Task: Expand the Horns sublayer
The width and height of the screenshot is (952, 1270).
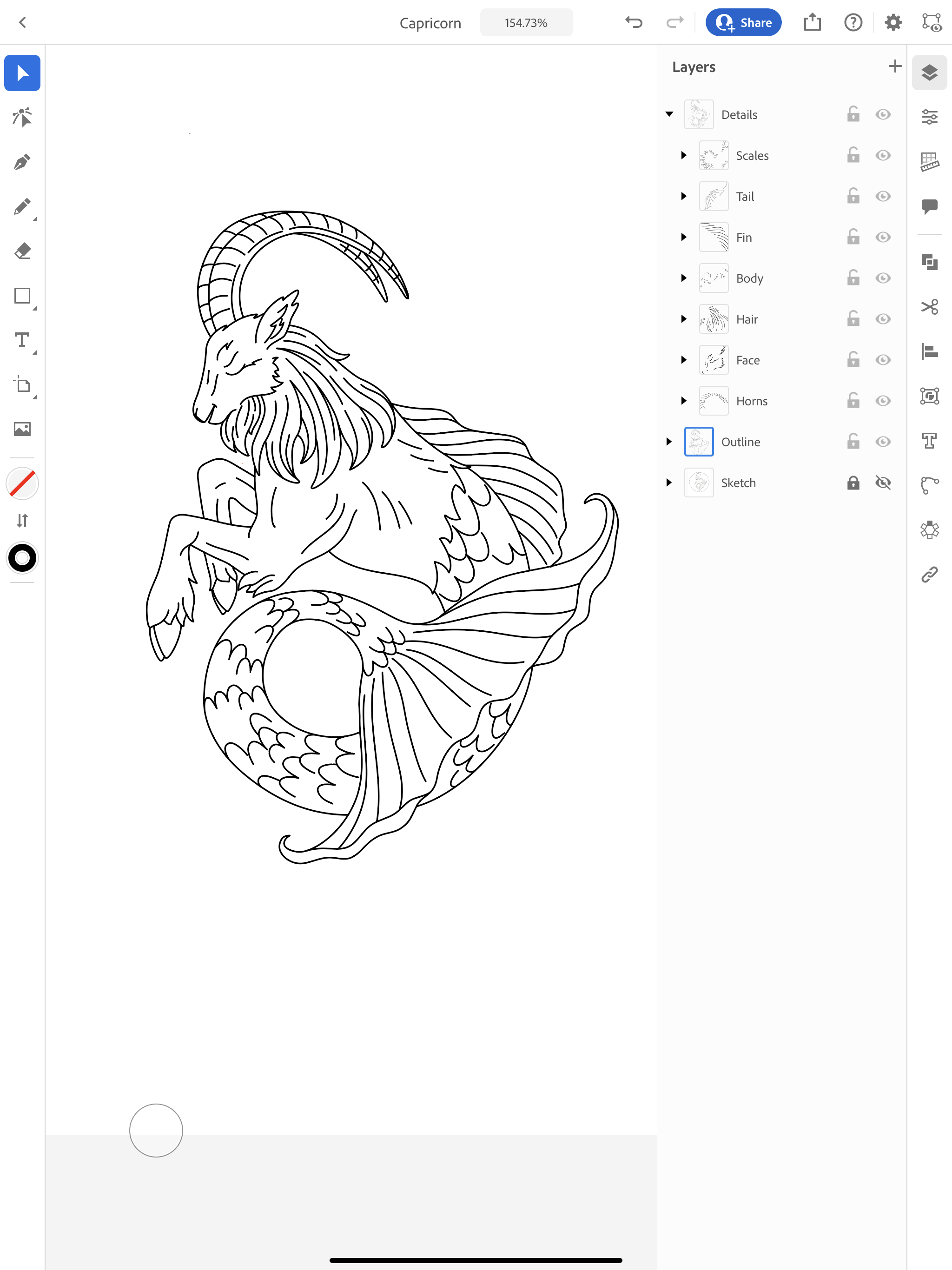Action: pyautogui.click(x=683, y=401)
